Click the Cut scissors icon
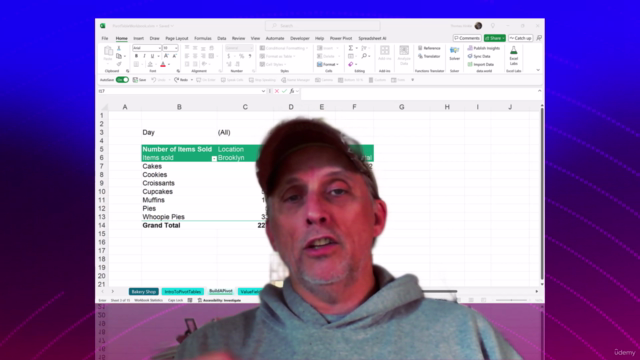The height and width of the screenshot is (360, 640). click(x=119, y=48)
